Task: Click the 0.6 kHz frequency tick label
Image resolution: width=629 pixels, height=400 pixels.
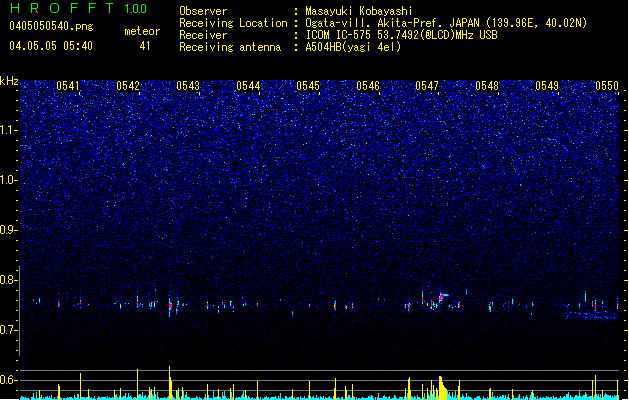Action: (8, 380)
